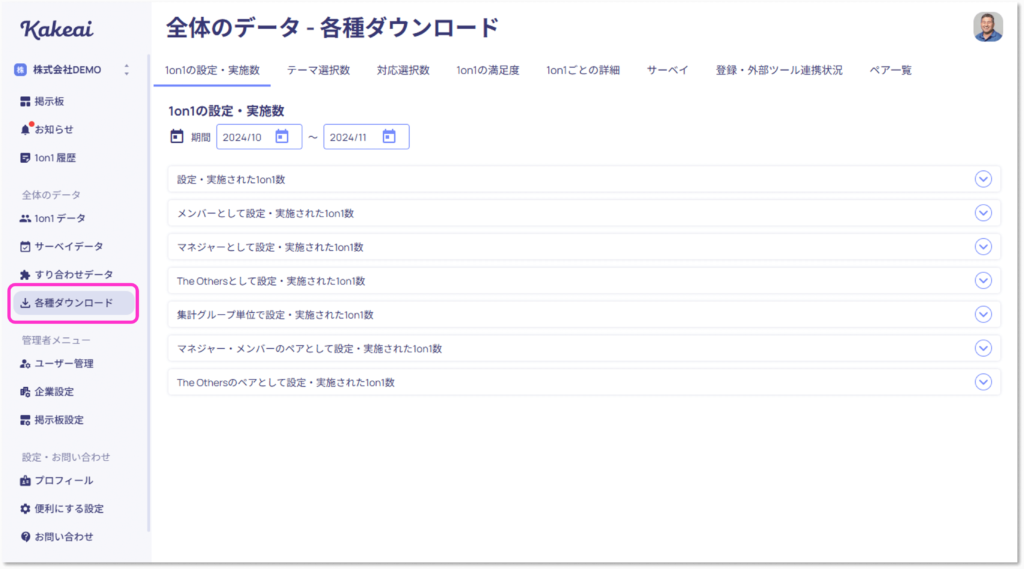Expand マネジャーとして設定・実施された1on1数 chevron
The height and width of the screenshot is (569, 1024).
click(983, 247)
